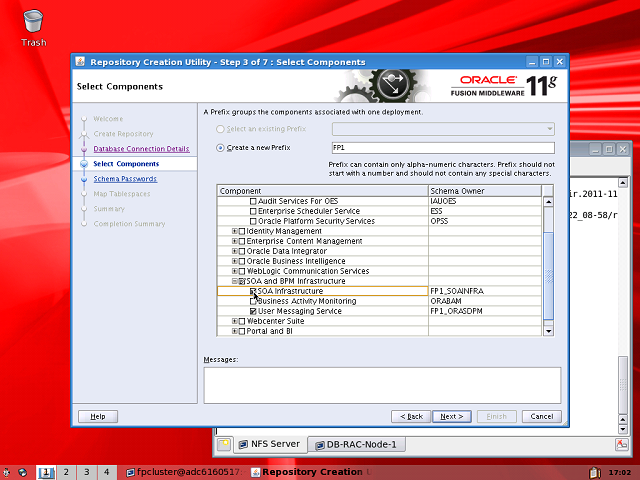The image size is (640, 480).
Task: Open the Database Connection Details step link
Action: (141, 149)
